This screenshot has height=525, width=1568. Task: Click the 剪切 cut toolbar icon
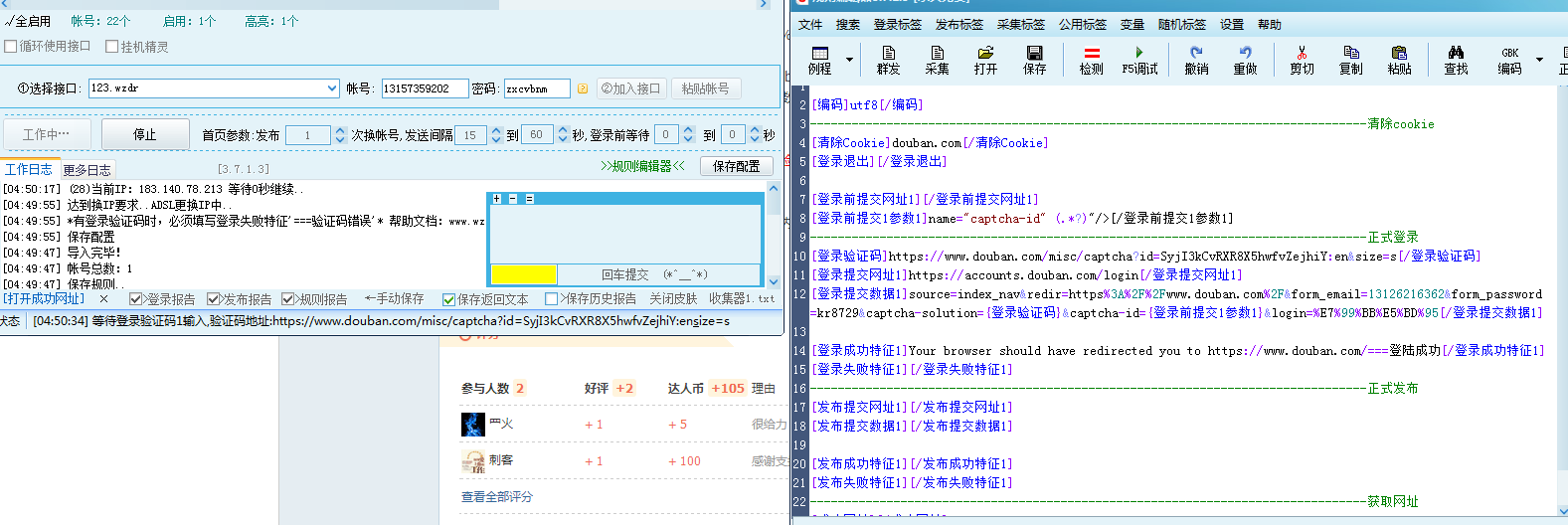click(1302, 60)
